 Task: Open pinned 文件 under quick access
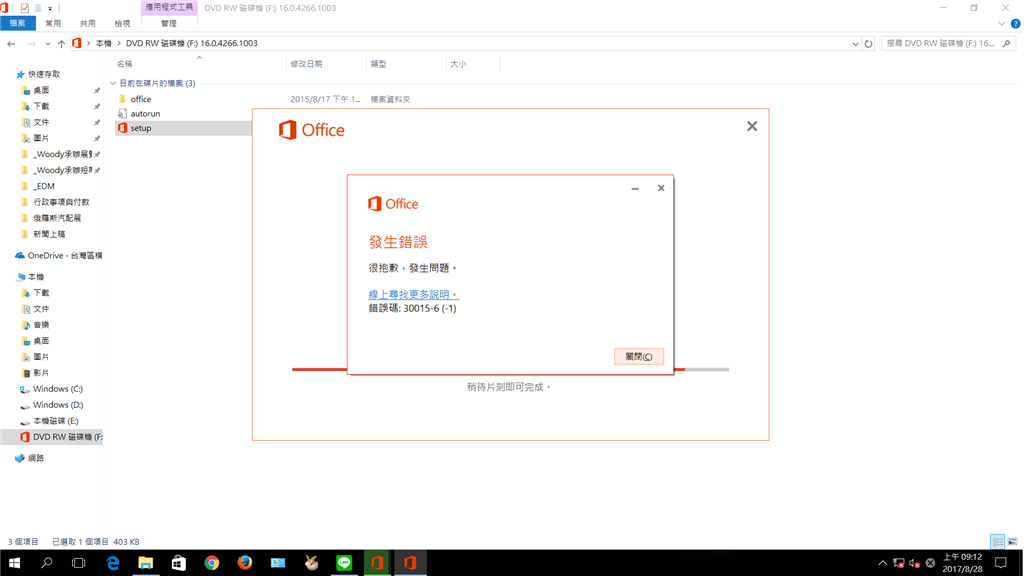click(41, 123)
